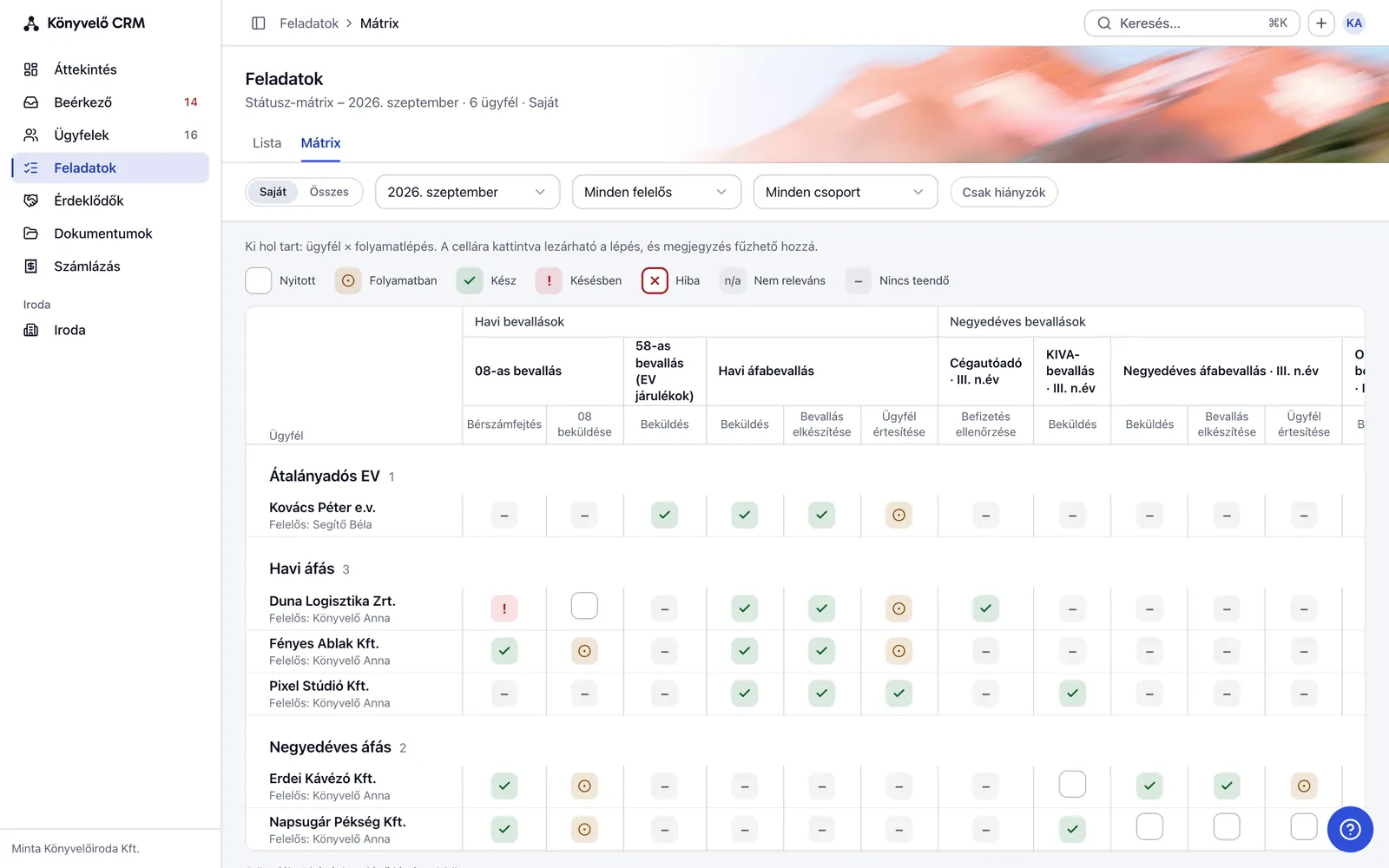Screen dimensions: 1389x868
Task: Click Fényes Ablak in-progress 08 beküldése cell
Action: coord(584,651)
